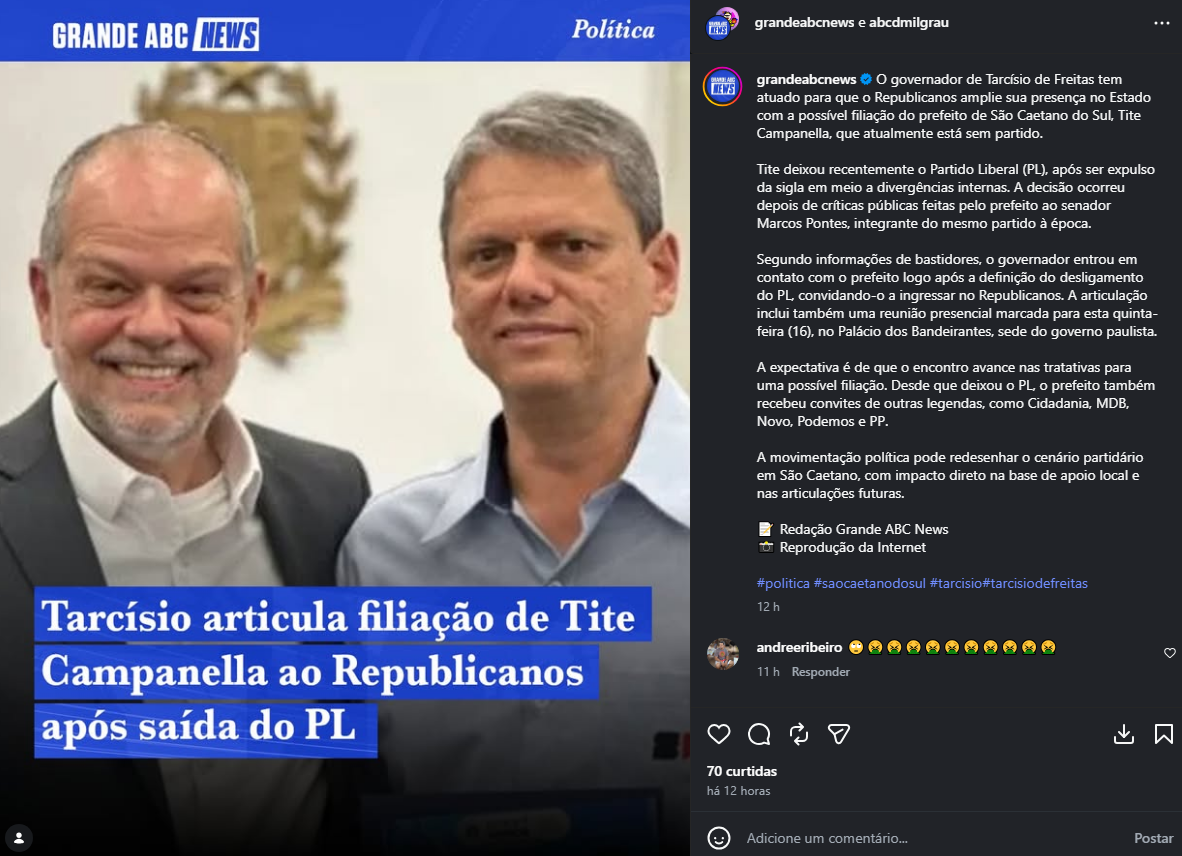
Task: View the 70 curtidas likes list
Action: pyautogui.click(x=742, y=771)
